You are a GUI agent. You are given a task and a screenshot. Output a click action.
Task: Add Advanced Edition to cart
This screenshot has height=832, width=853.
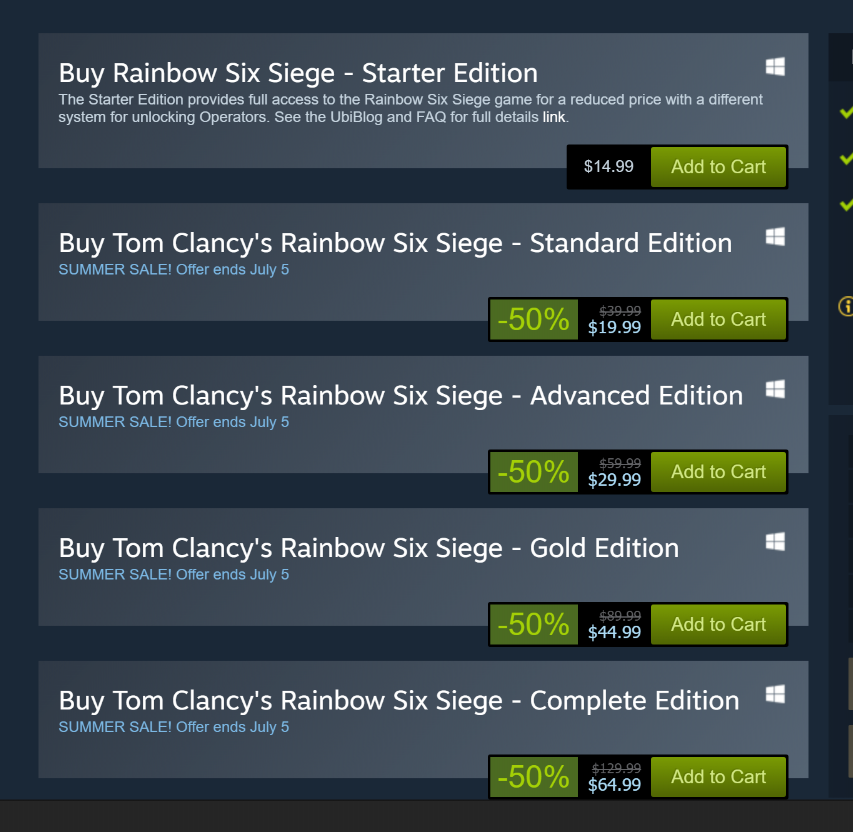point(718,472)
